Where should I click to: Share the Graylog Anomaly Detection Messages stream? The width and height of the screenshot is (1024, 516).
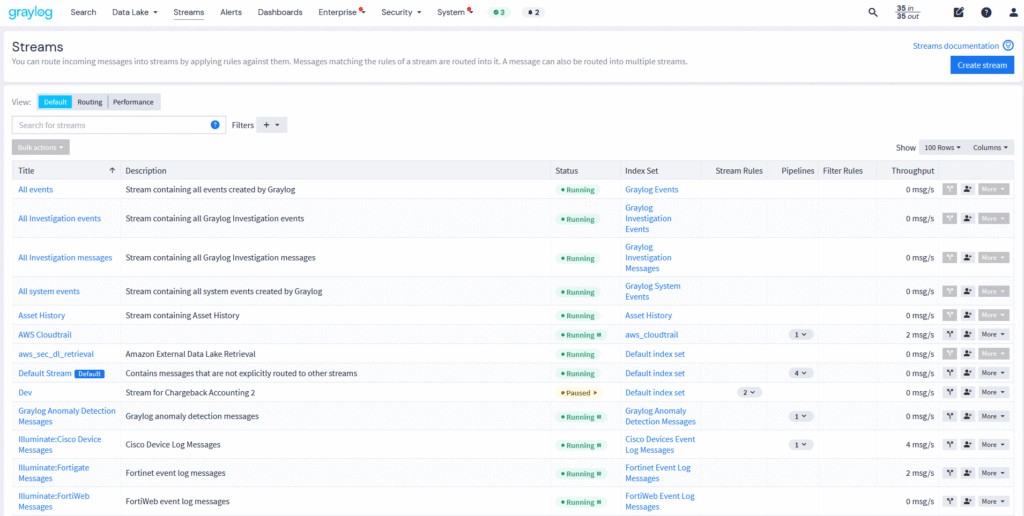pyautogui.click(x=968, y=416)
